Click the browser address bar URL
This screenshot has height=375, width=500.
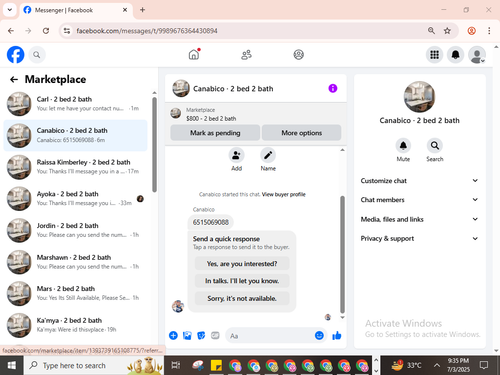pos(147,31)
